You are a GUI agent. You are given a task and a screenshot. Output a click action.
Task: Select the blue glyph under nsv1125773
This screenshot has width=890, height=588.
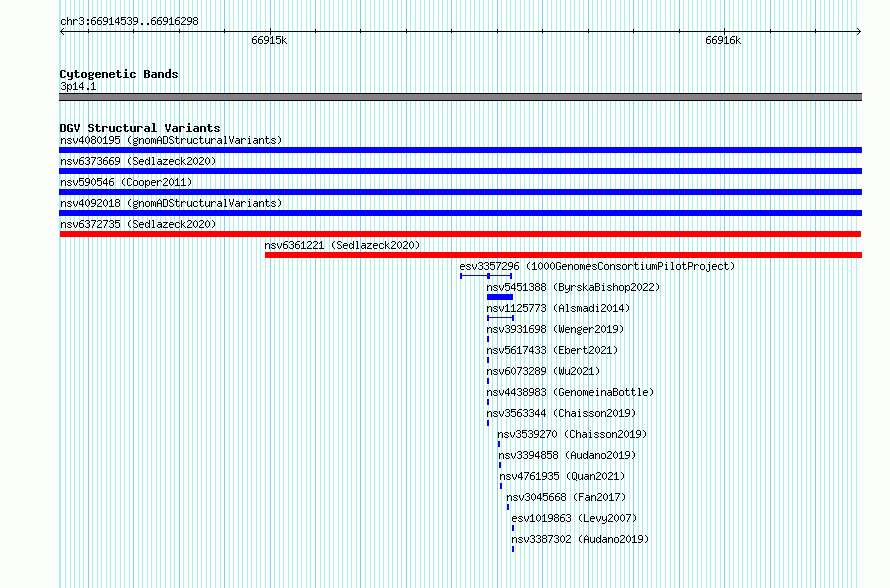click(x=500, y=318)
